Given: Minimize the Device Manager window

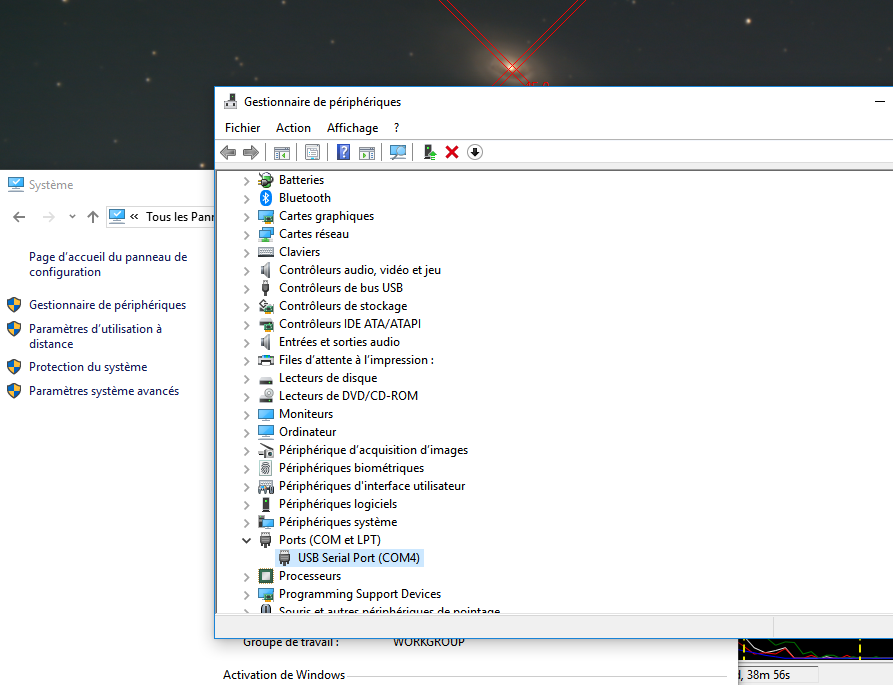Looking at the screenshot, I should [880, 101].
